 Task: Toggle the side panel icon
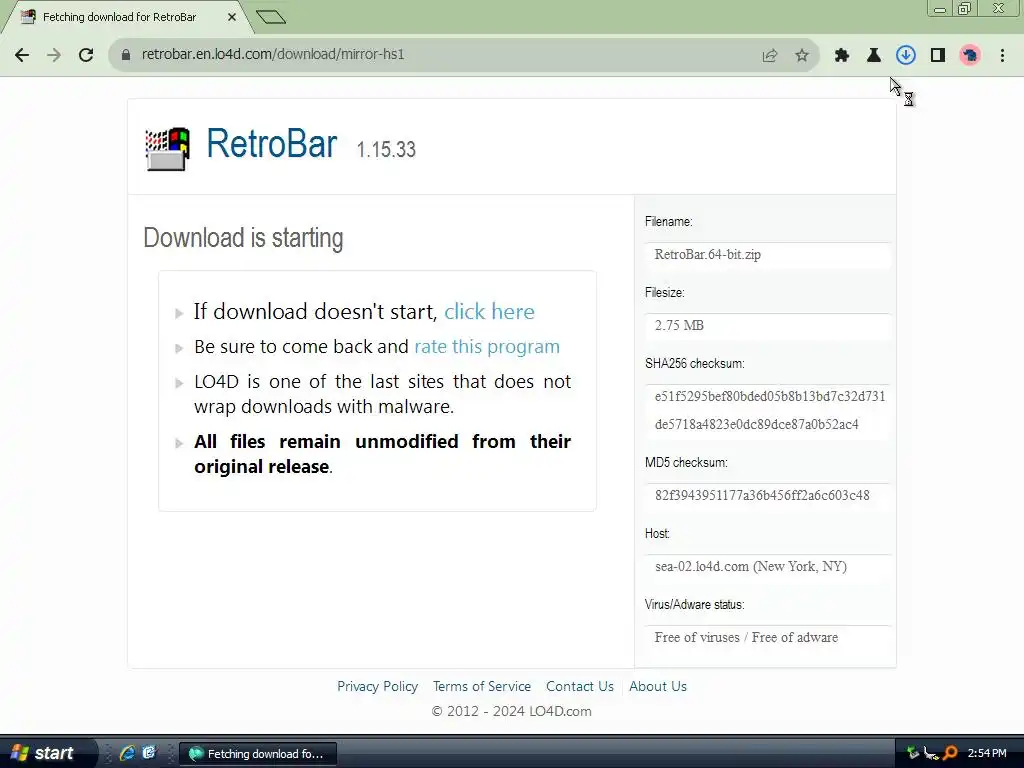pyautogui.click(x=938, y=56)
